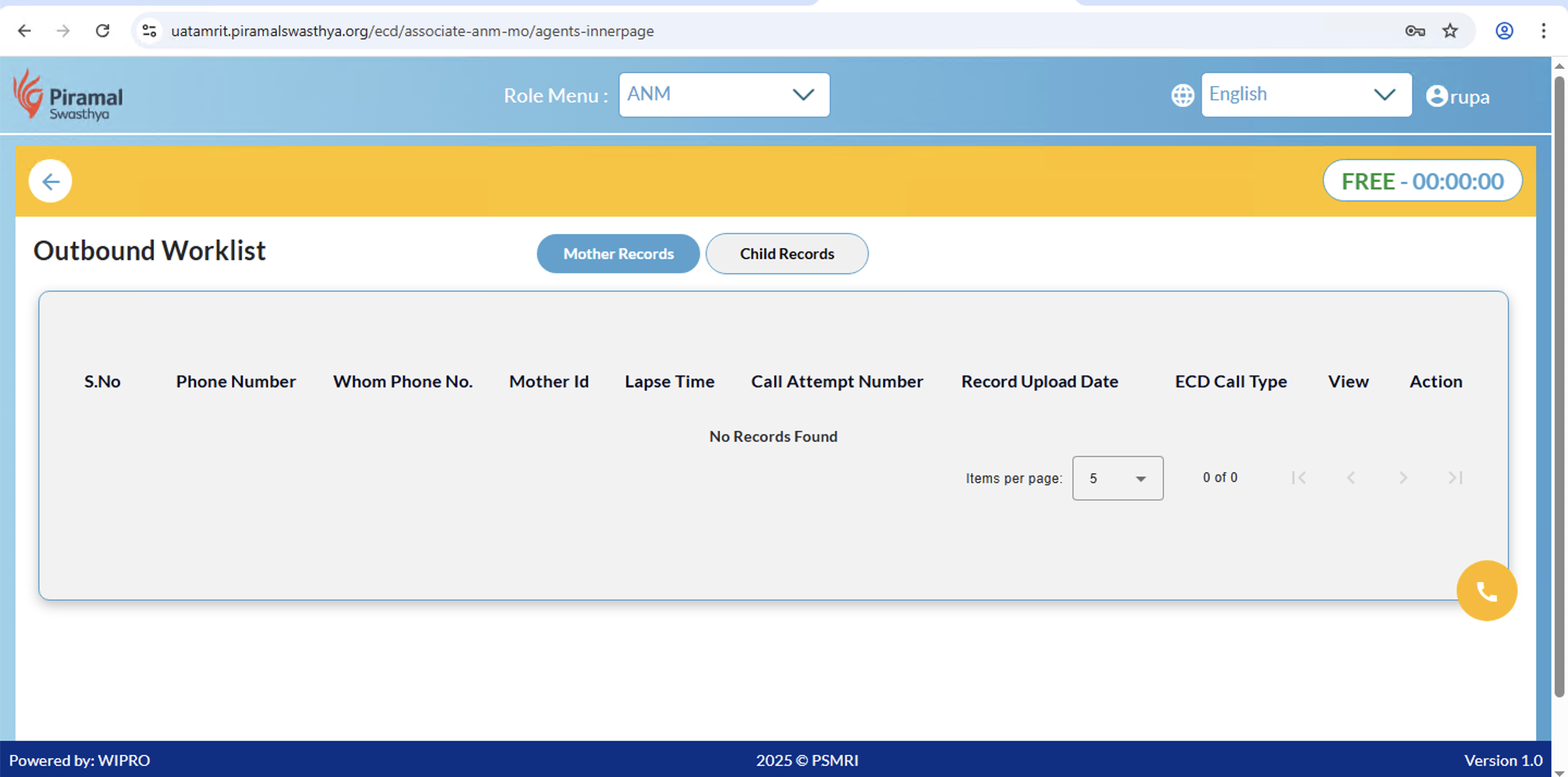Click the page vertical scrollbar
The image size is (1568, 777).
pos(1559,386)
